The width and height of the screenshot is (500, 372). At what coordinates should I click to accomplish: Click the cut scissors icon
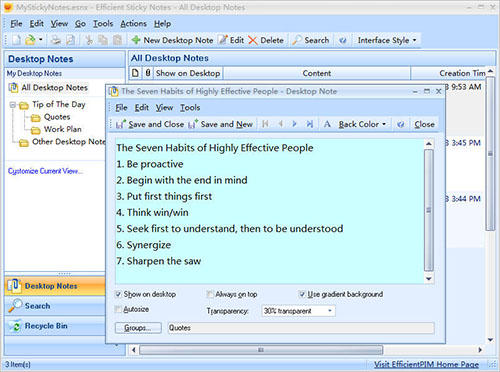click(89, 40)
